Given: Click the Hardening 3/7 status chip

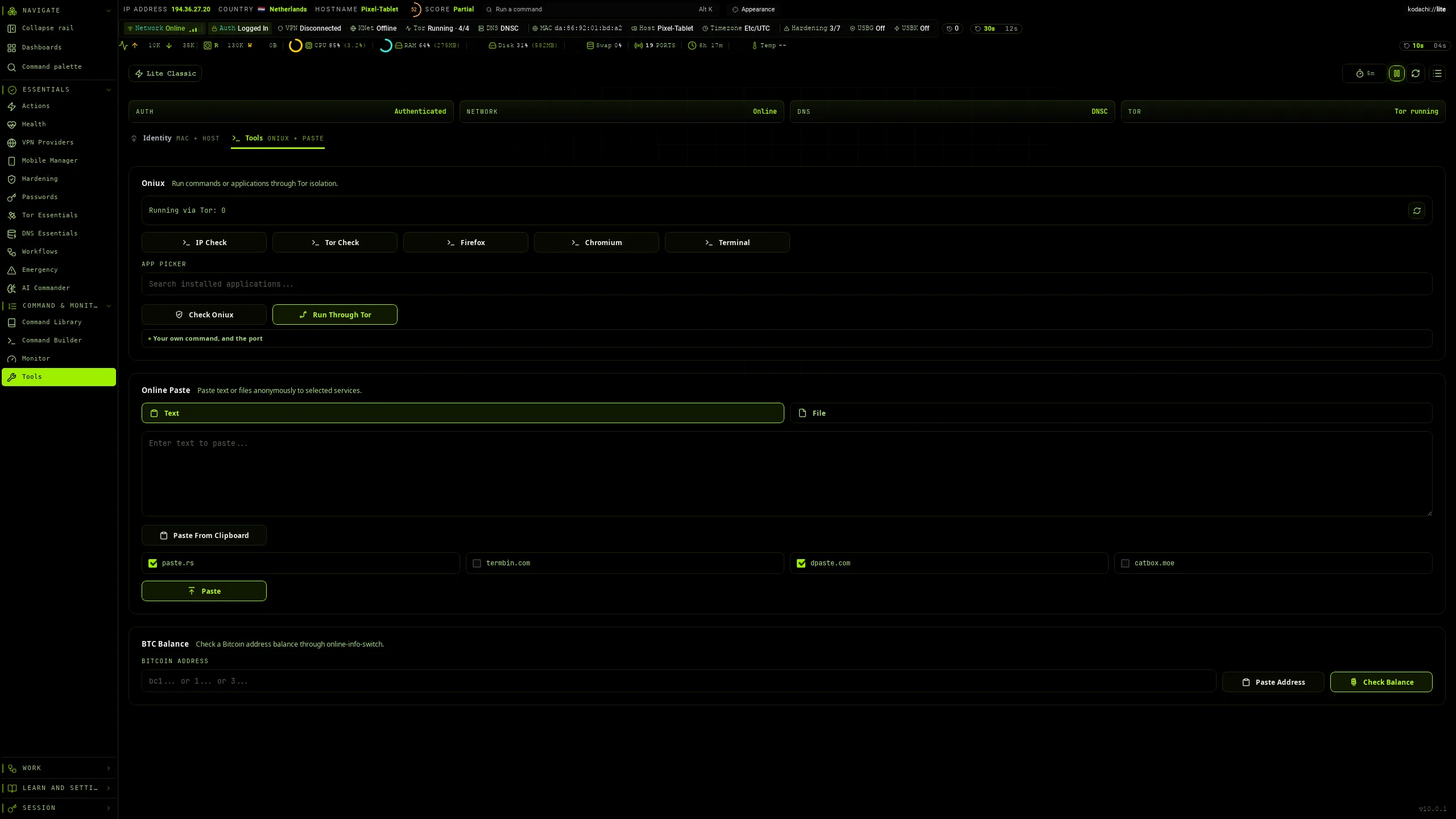Looking at the screenshot, I should [812, 28].
